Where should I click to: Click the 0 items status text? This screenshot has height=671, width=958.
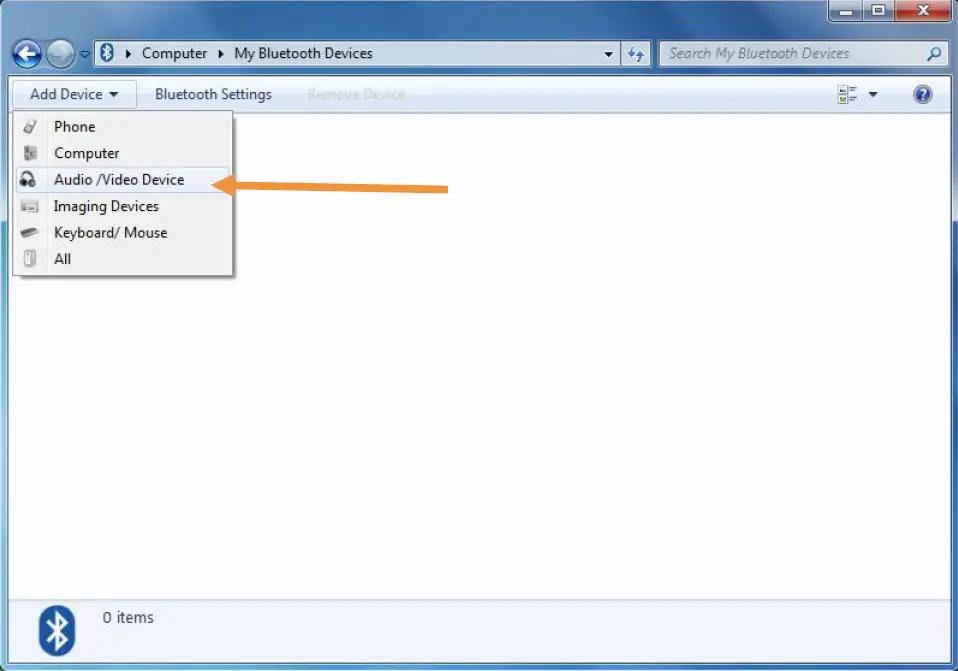[128, 617]
